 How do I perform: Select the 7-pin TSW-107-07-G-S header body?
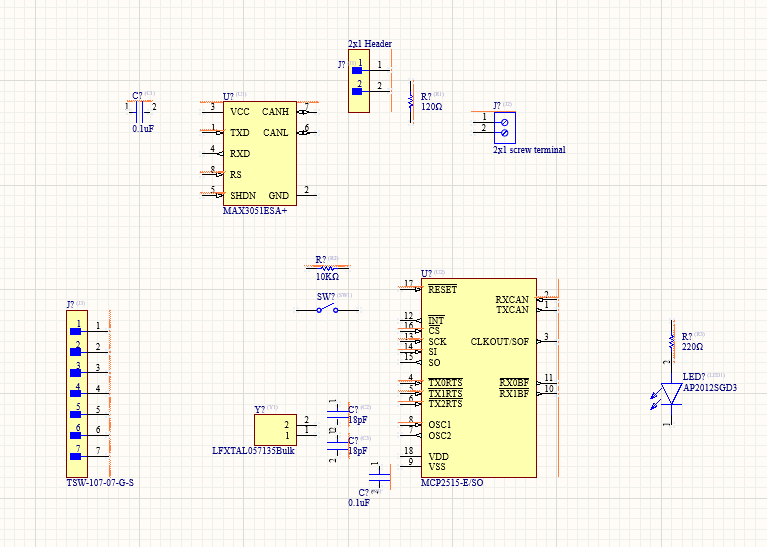(x=77, y=393)
